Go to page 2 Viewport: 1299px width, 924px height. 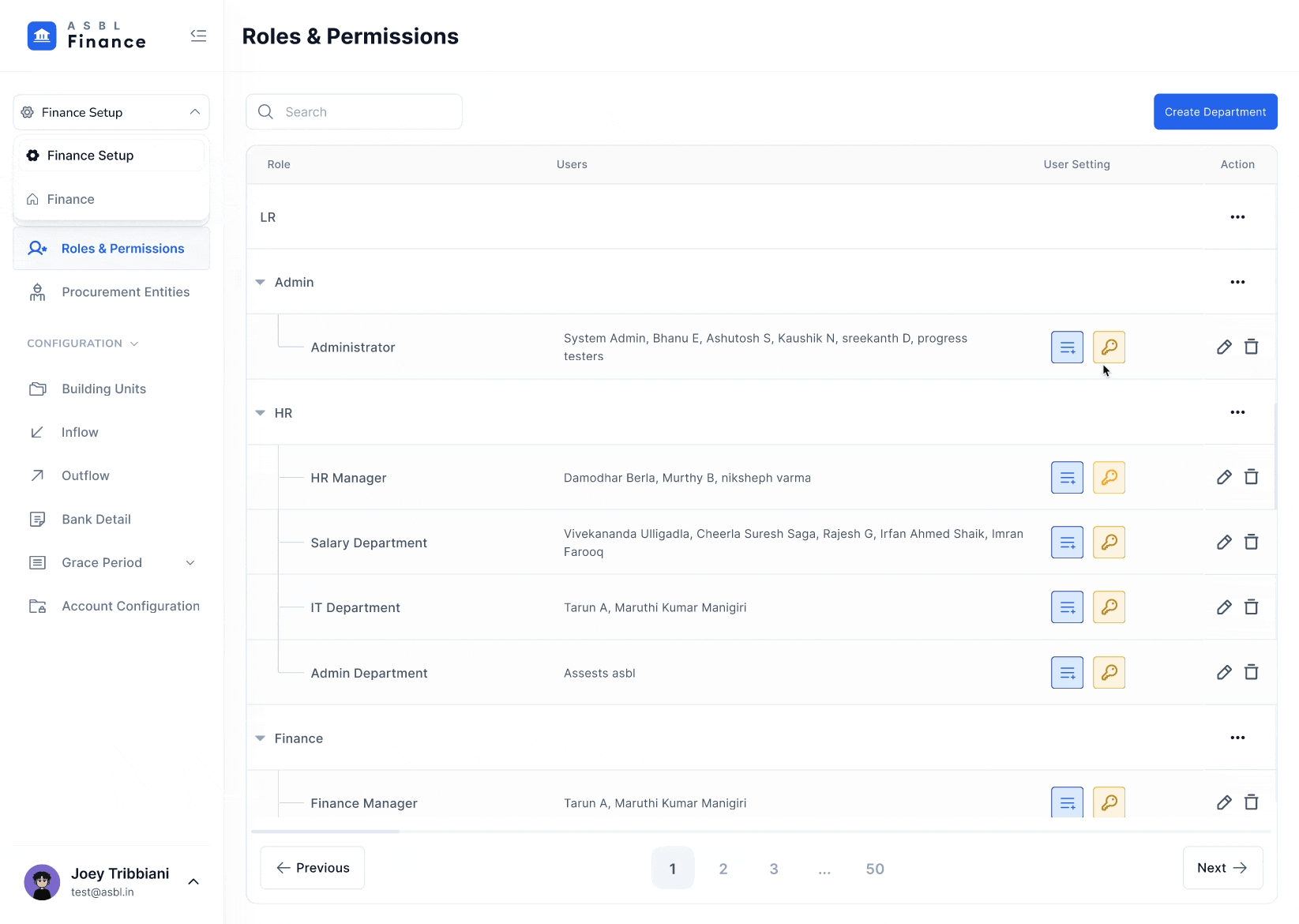pyautogui.click(x=723, y=868)
